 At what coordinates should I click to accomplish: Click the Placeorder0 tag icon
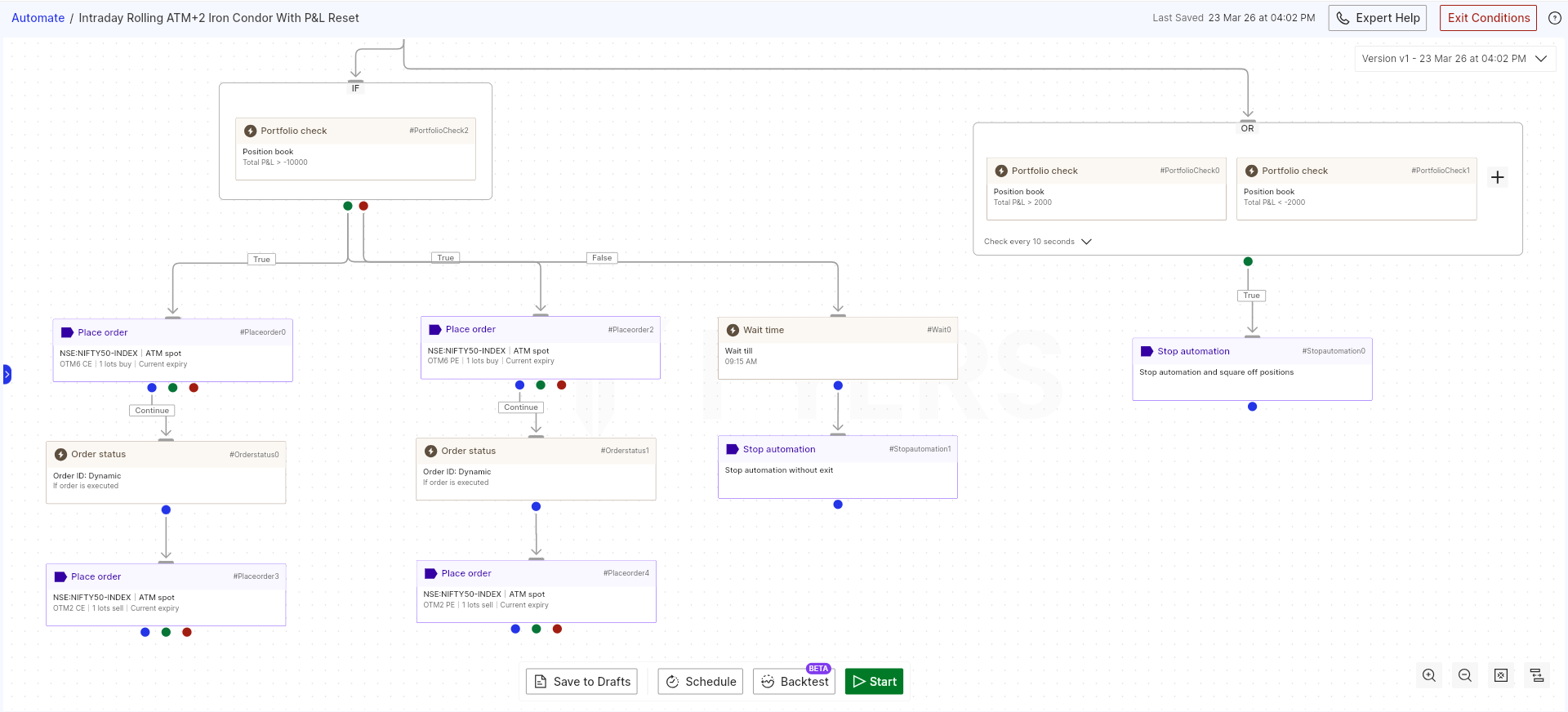(x=68, y=332)
